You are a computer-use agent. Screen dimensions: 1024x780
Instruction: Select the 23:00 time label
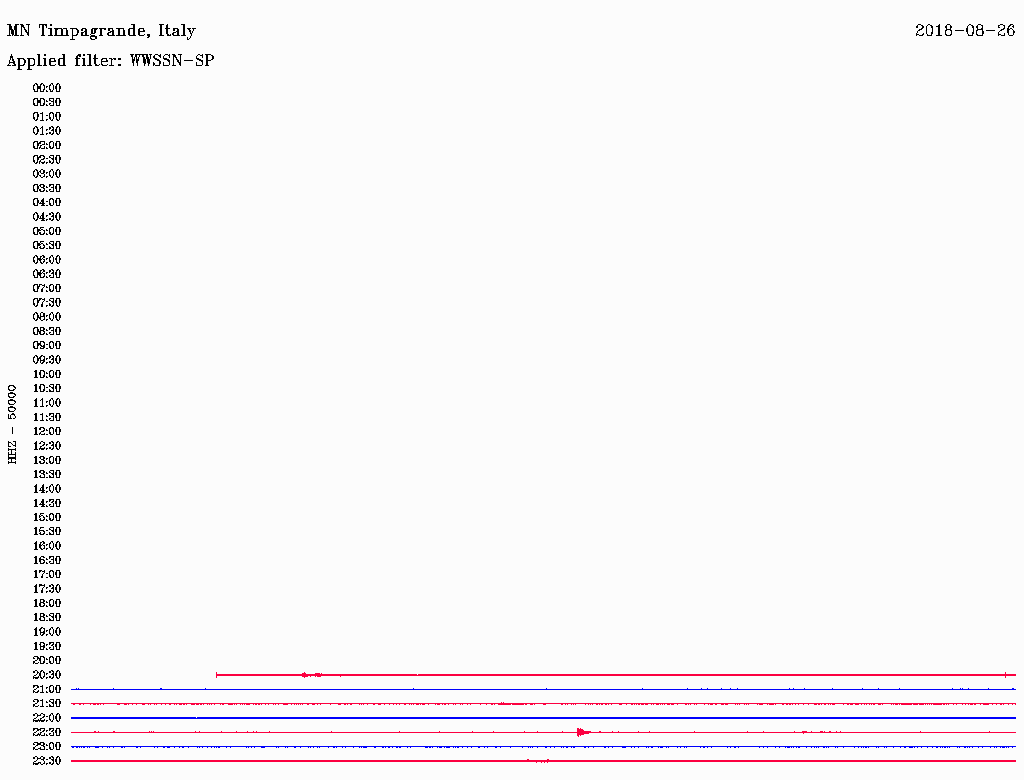point(47,746)
